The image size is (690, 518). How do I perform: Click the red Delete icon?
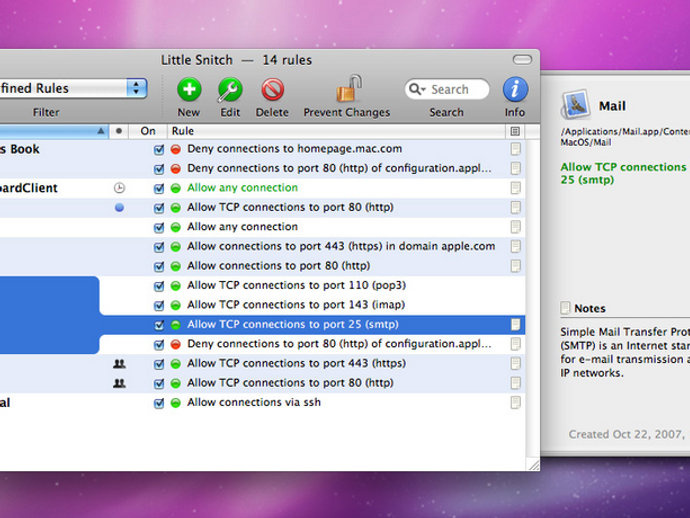click(272, 89)
